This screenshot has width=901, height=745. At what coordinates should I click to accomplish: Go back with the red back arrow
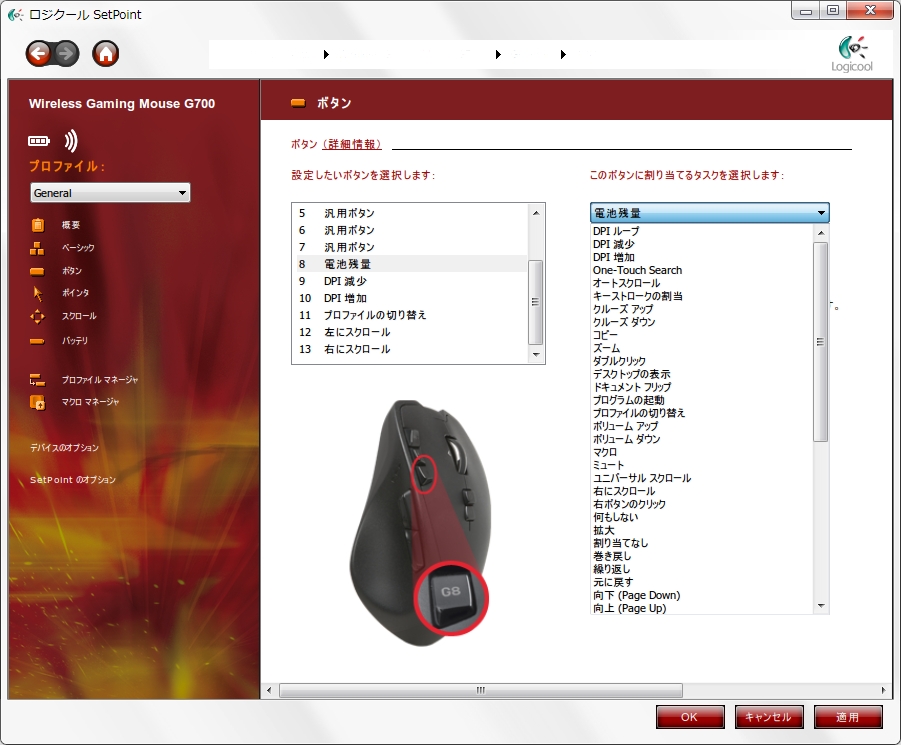click(38, 54)
